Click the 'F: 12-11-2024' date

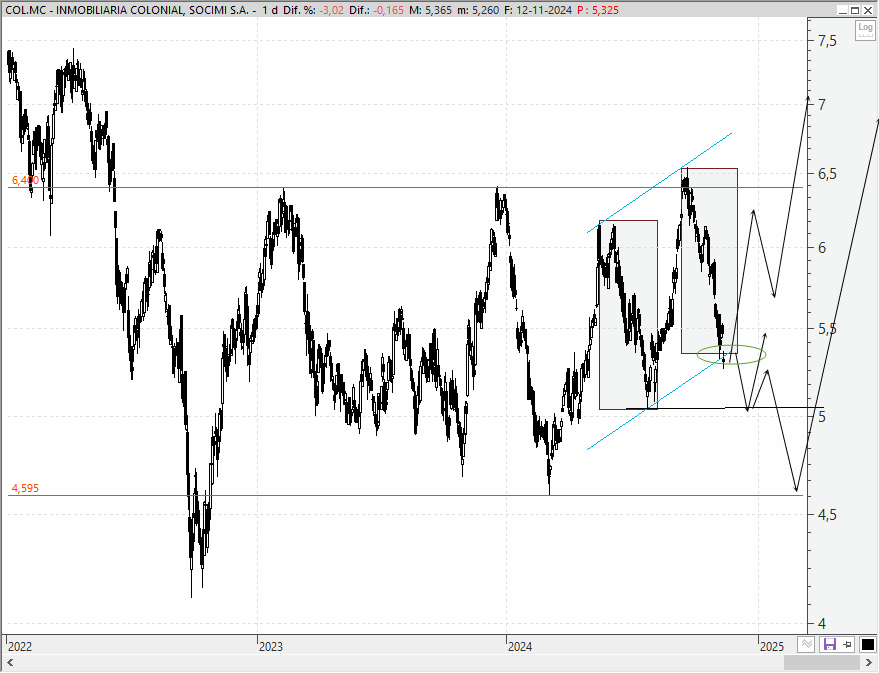pos(538,10)
